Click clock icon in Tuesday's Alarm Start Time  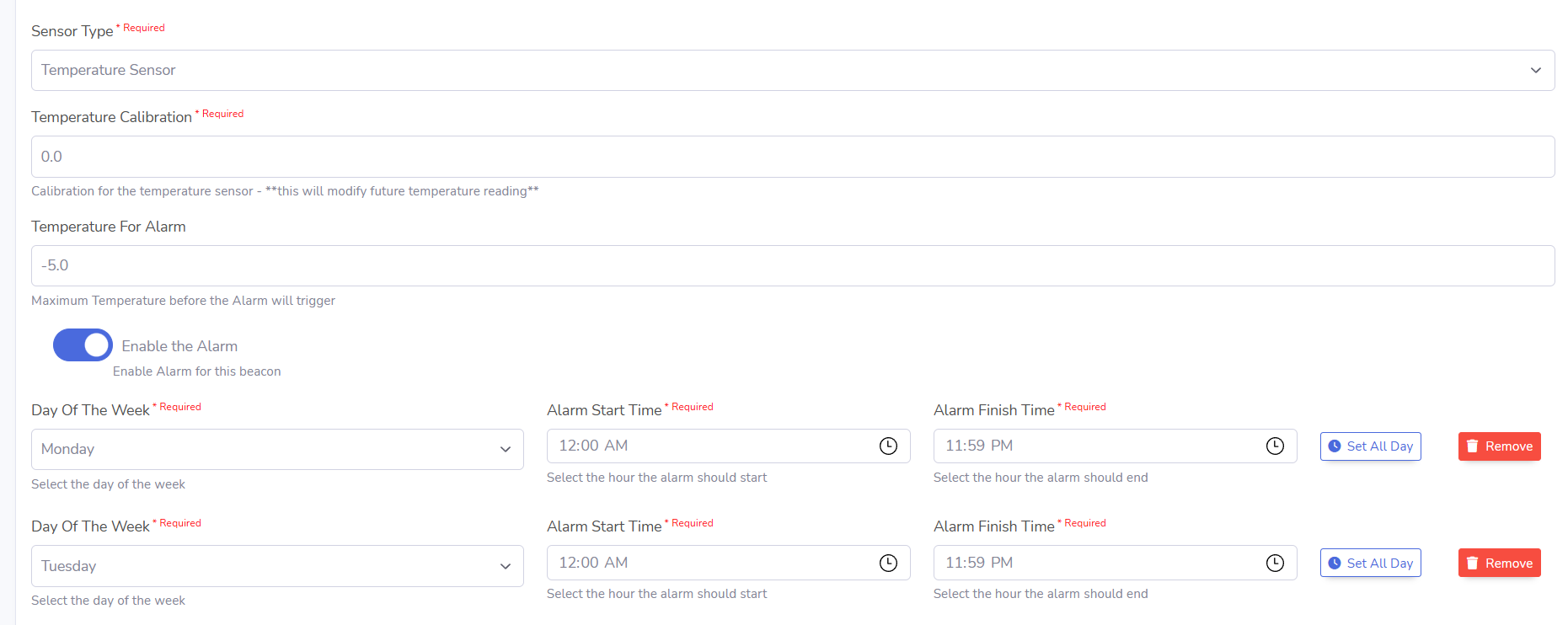[888, 564]
